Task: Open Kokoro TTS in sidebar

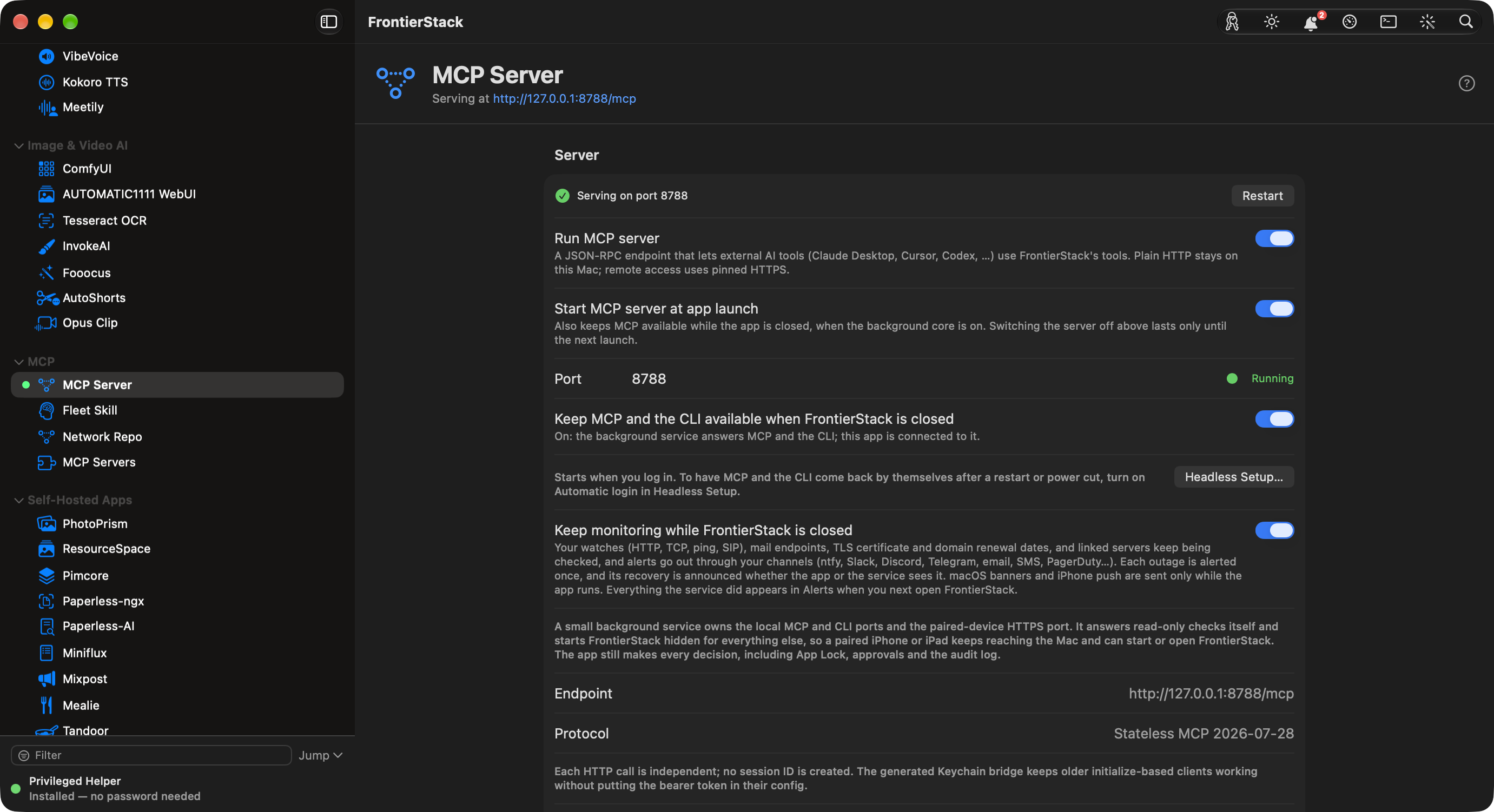Action: coord(177,82)
